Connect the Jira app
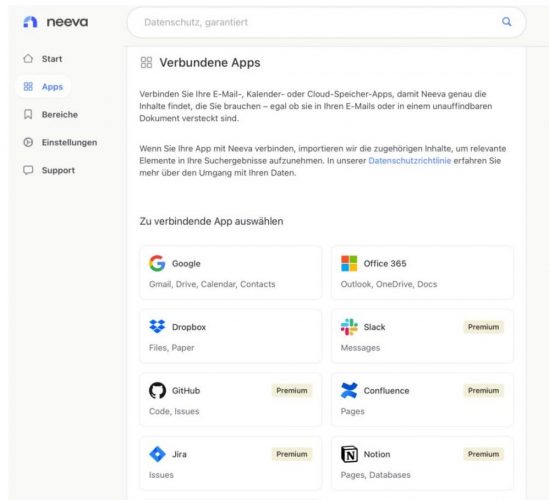The image size is (549, 500). (230, 463)
